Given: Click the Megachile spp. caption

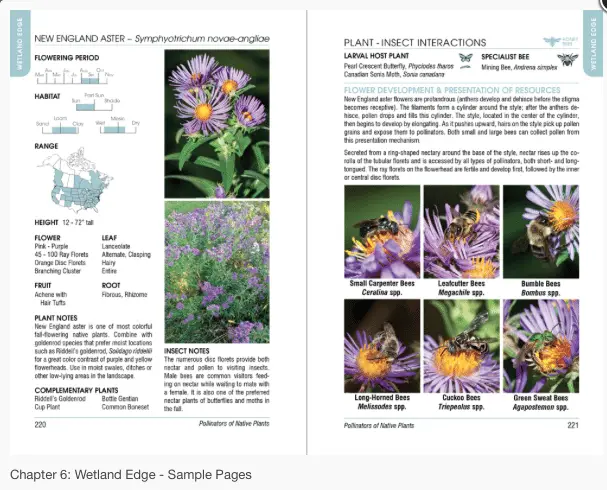Looking at the screenshot, I should pyautogui.click(x=461, y=293).
